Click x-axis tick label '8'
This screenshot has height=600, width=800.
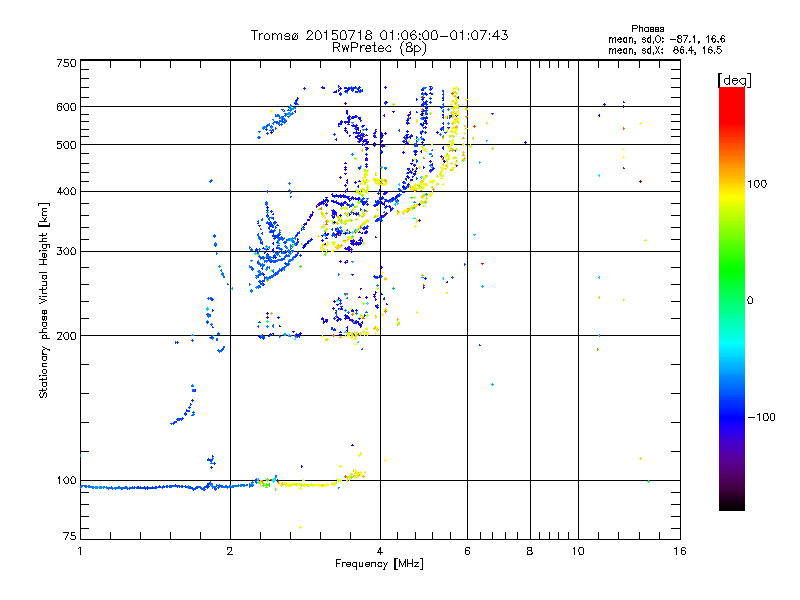pyautogui.click(x=530, y=551)
